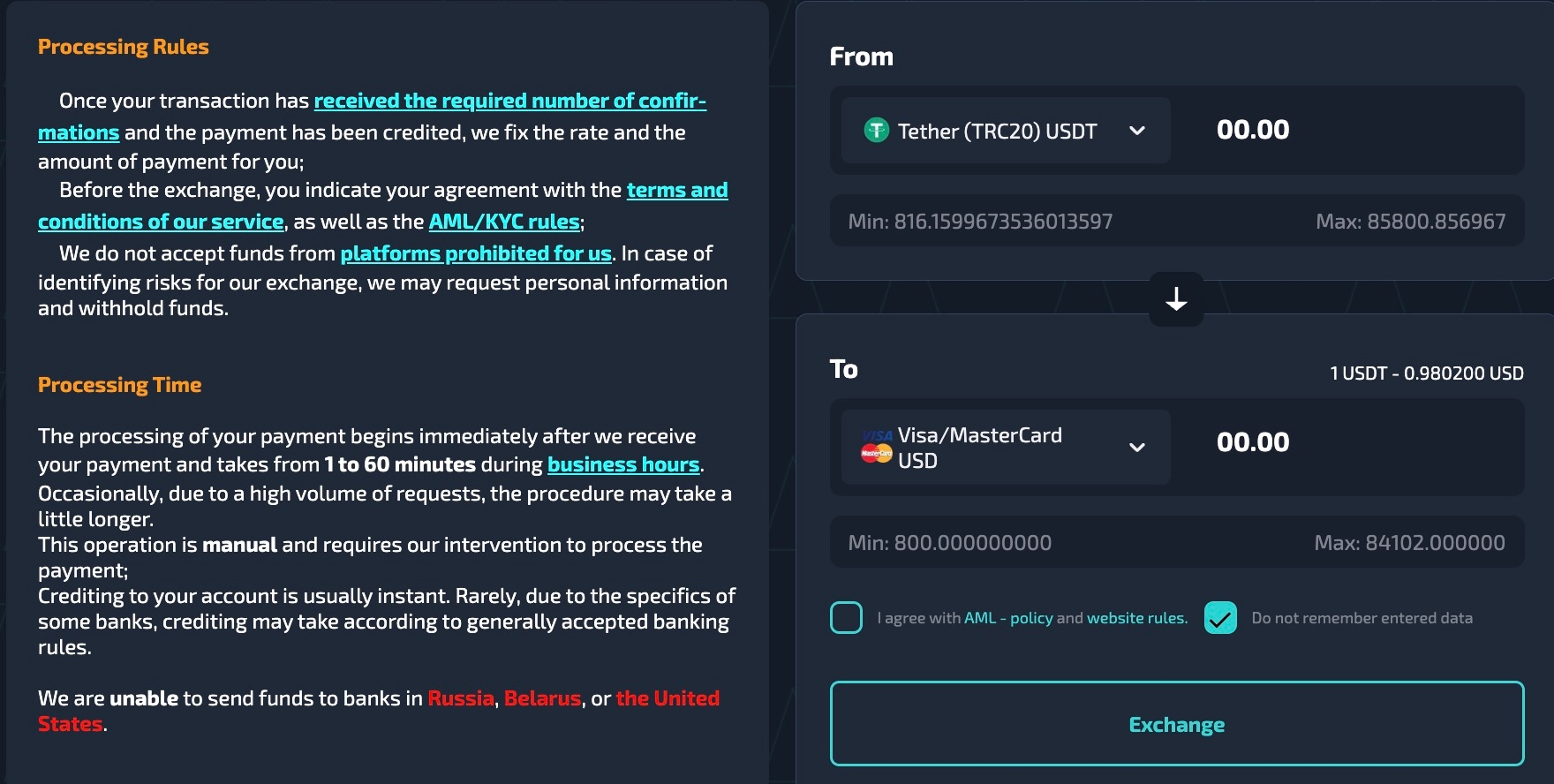Open the AML/KYC rules link
This screenshot has height=784, width=1554.
(504, 222)
